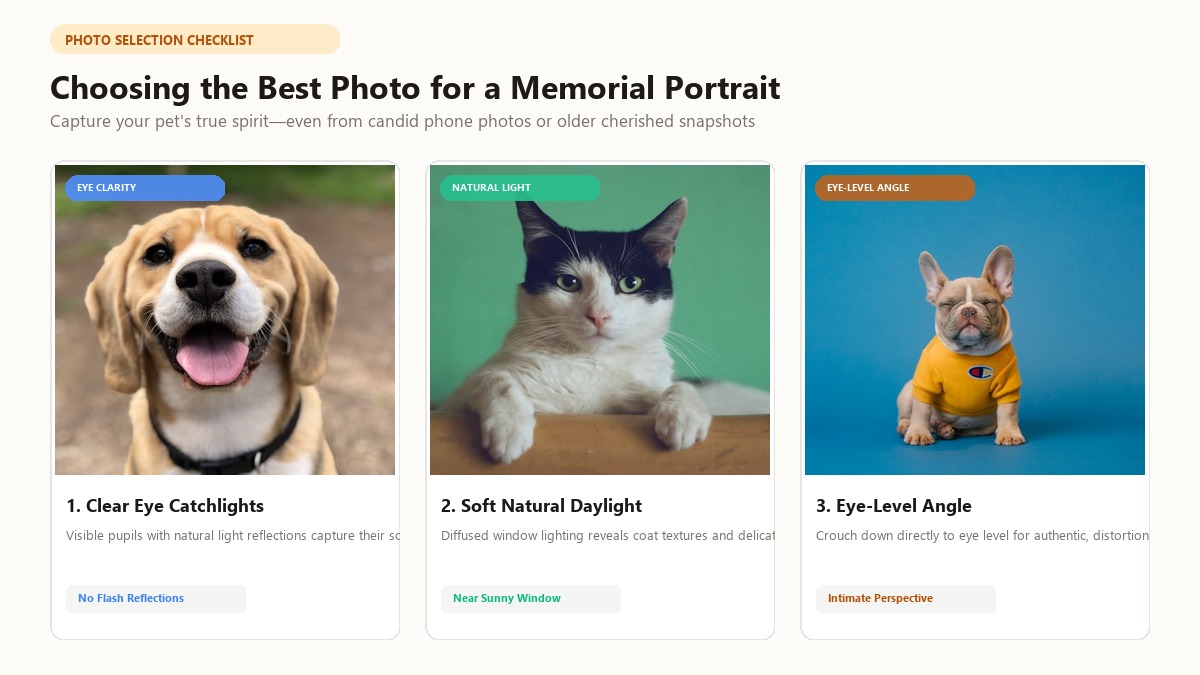This screenshot has height=675, width=1200.
Task: Click the crouch down description text
Action: click(x=982, y=536)
